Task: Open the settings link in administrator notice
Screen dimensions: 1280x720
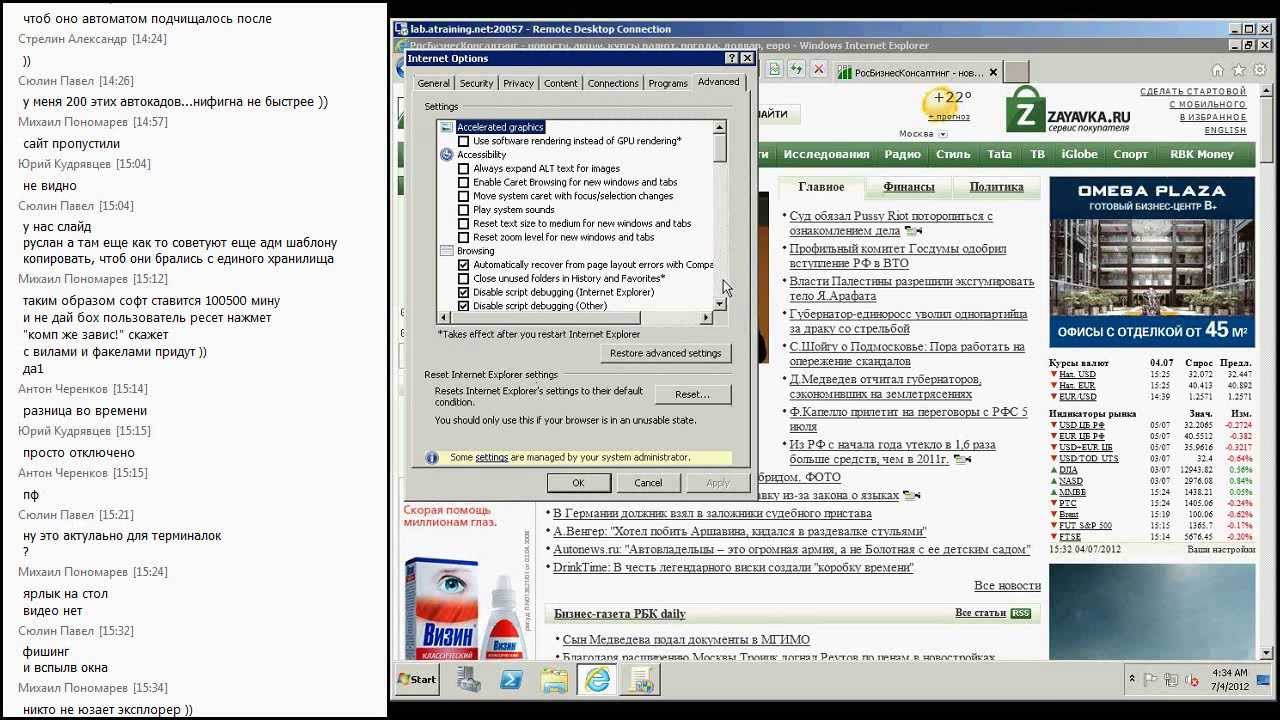Action: coord(492,458)
